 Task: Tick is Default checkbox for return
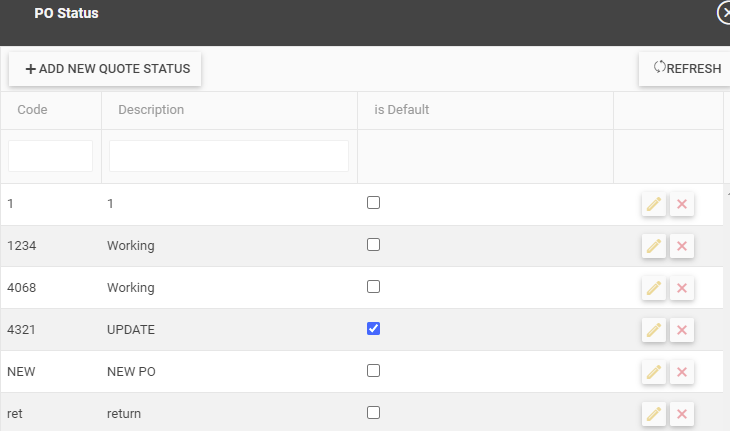coord(374,412)
